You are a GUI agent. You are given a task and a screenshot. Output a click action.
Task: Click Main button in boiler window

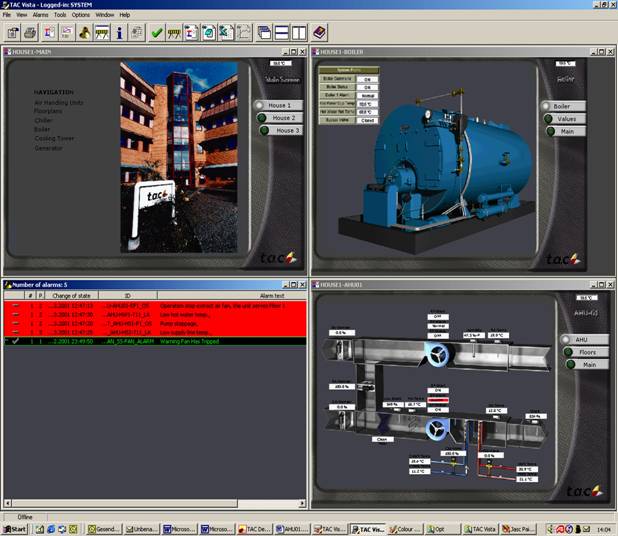(x=566, y=131)
